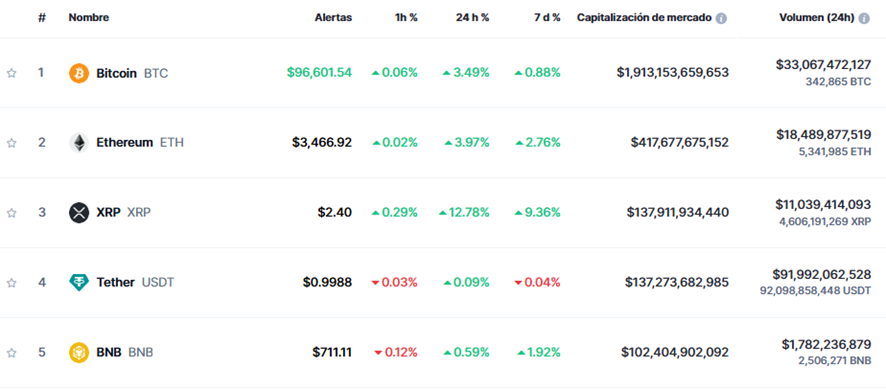This screenshot has width=886, height=391.
Task: Favorite XRP using its star
Action: click(11, 213)
